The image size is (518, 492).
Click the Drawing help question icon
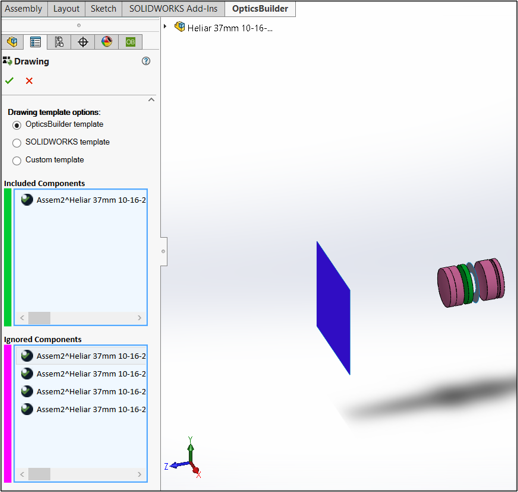(146, 61)
